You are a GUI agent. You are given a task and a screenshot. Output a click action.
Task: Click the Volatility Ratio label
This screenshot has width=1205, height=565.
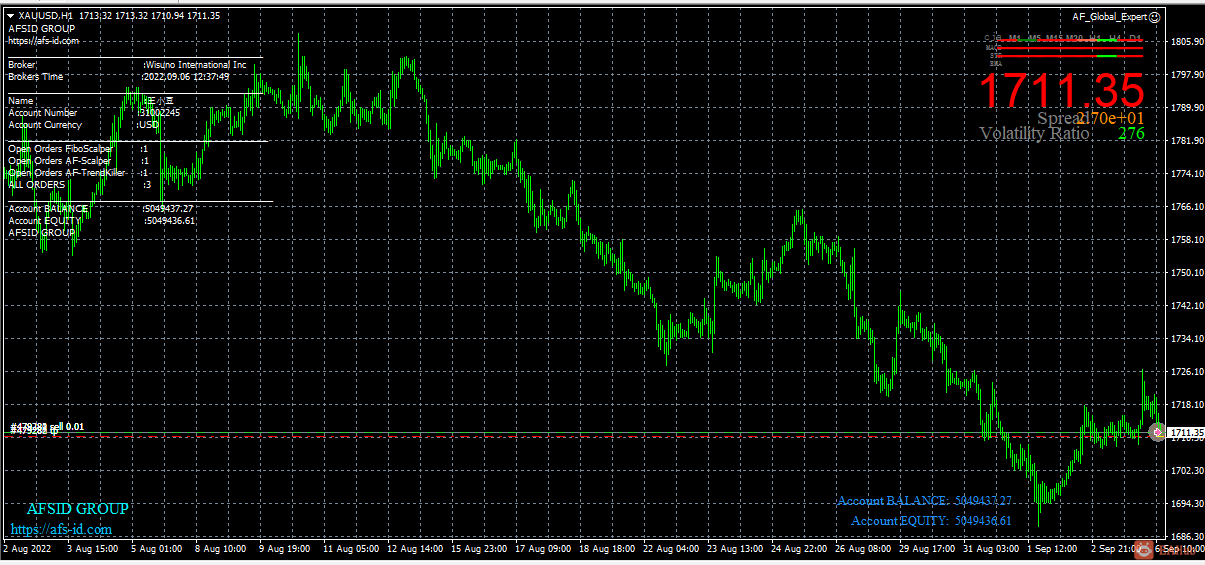click(x=1035, y=134)
